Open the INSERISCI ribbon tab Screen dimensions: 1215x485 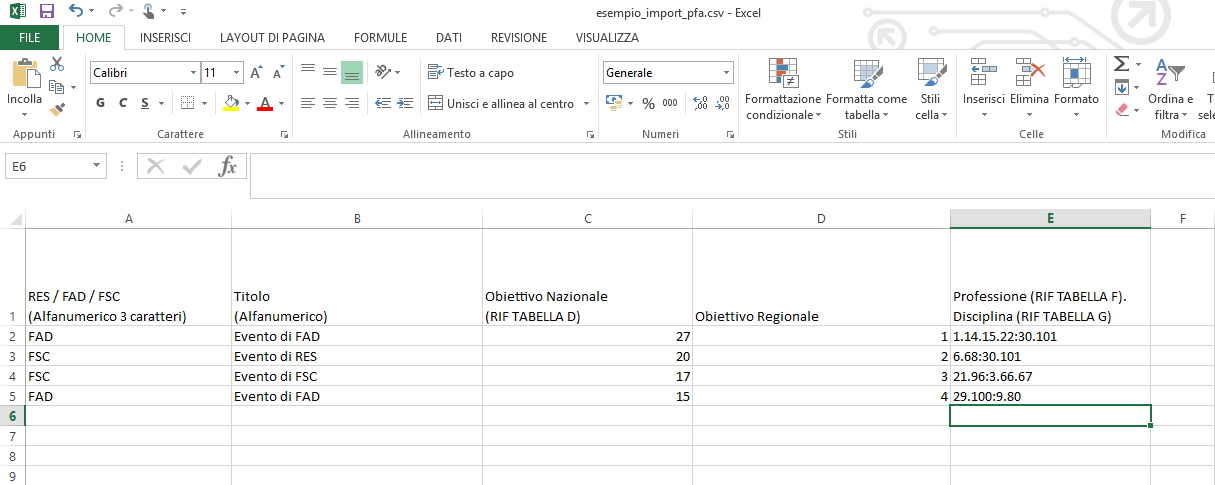[x=165, y=38]
